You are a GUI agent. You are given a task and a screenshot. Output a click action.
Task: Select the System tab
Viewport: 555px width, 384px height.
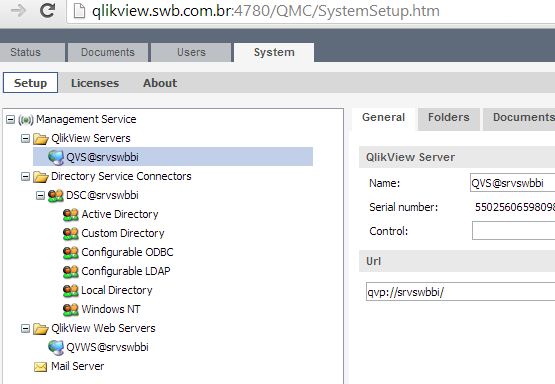click(x=274, y=52)
